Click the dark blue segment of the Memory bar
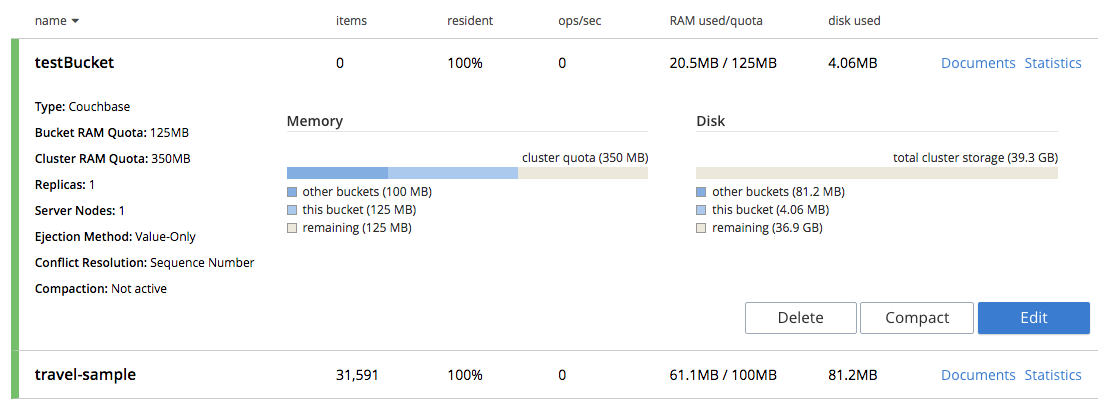Viewport: 1107px width, 413px height. pos(337,172)
